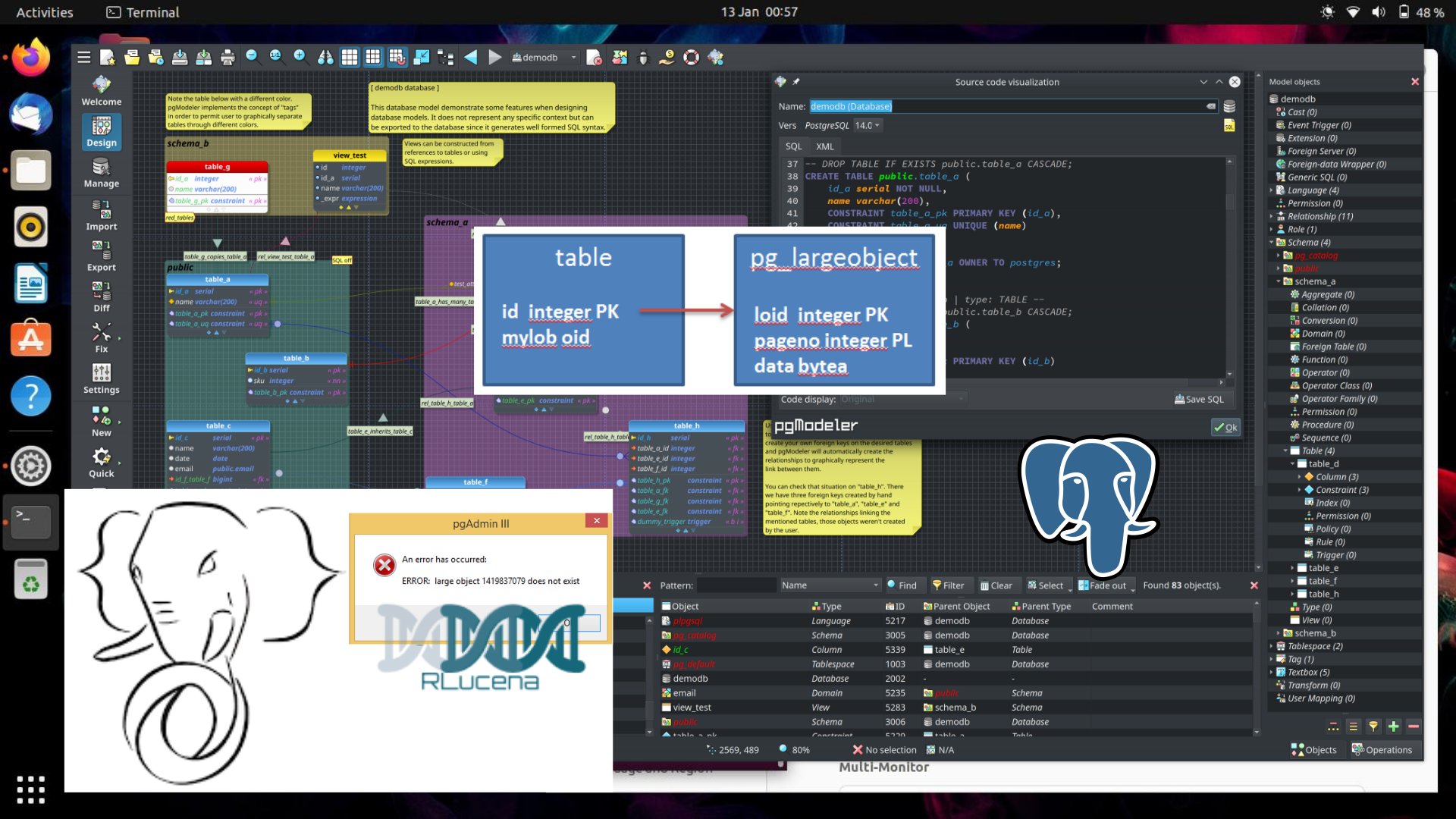Open Settings in the pgModeler sidebar
Viewport: 1456px width, 819px height.
[x=102, y=379]
